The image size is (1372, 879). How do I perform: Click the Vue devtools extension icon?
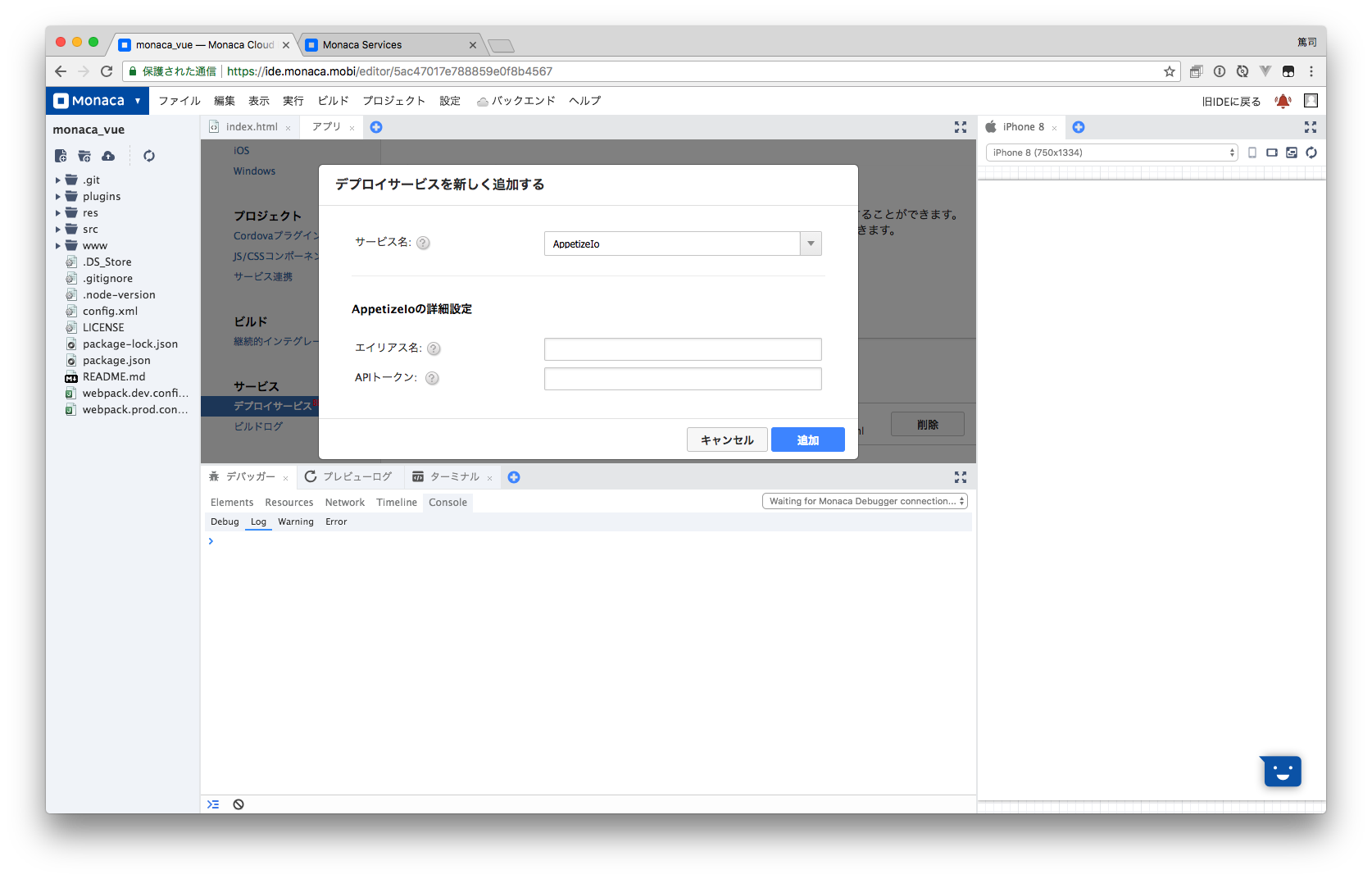coord(1265,71)
